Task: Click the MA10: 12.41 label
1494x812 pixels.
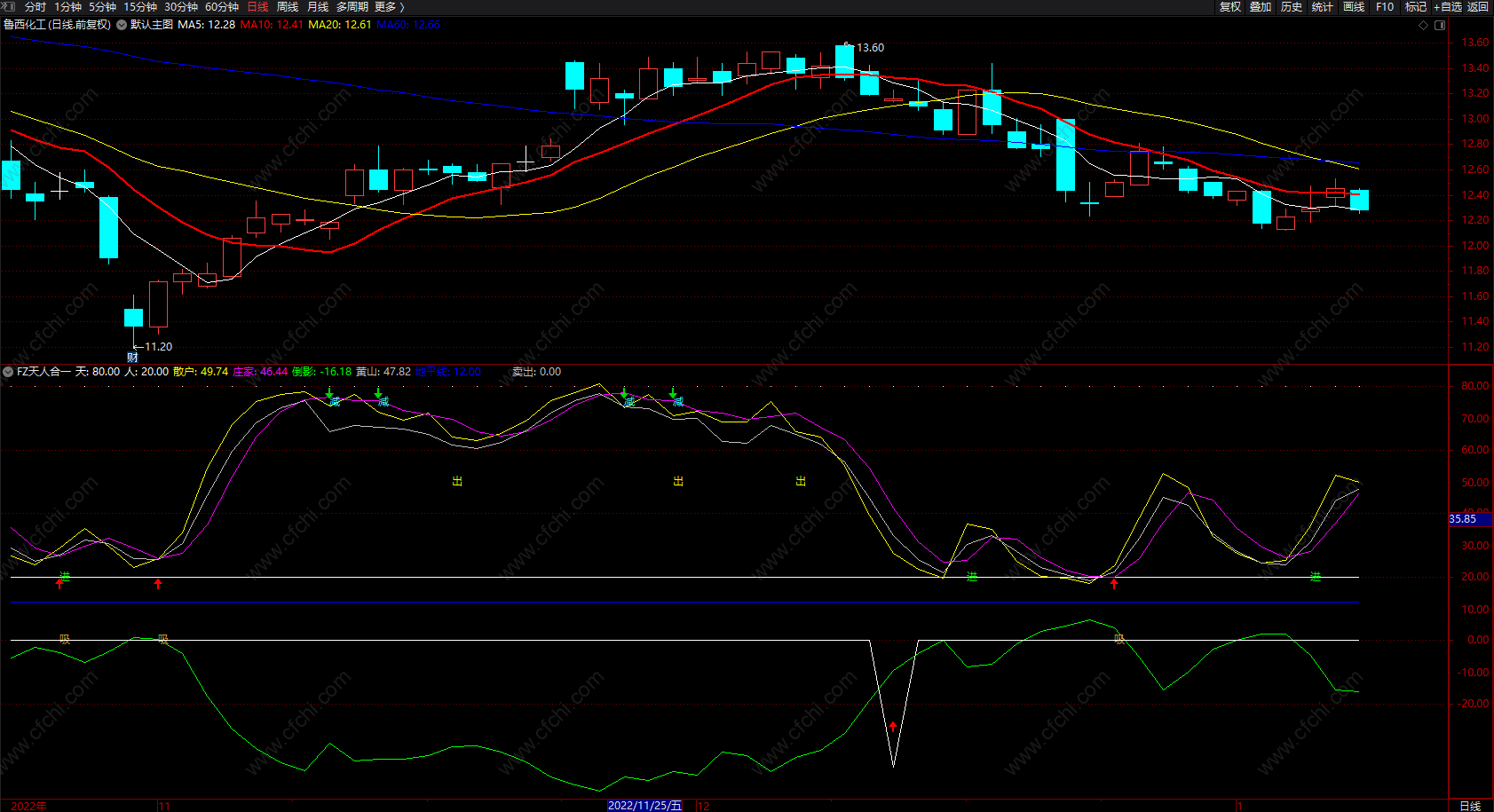Action: coord(272,25)
